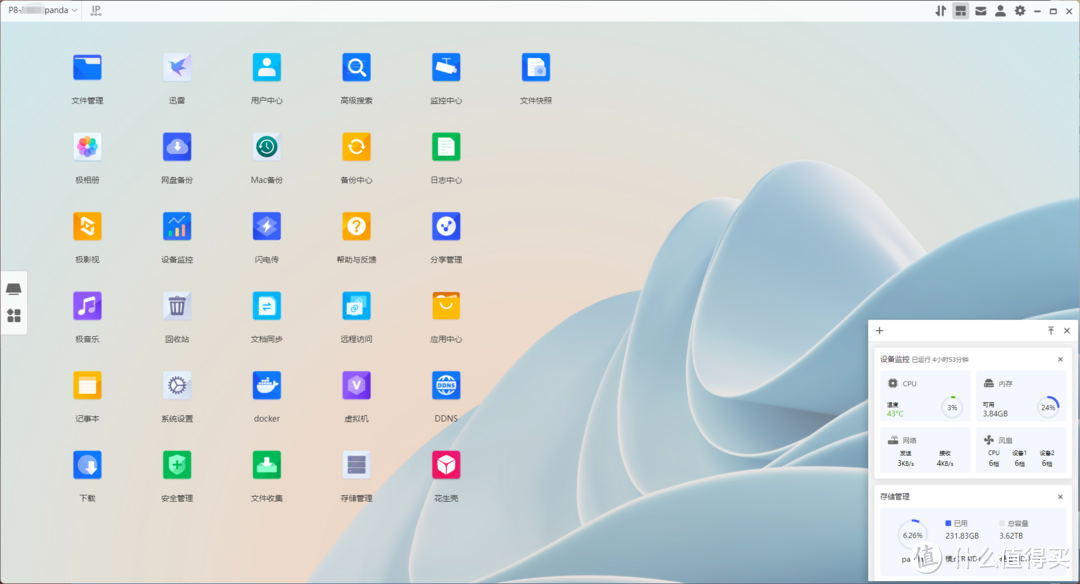Viewport: 1080px width, 584px height.
Task: Toggle the widget panel icon in top bar
Action: coord(960,11)
